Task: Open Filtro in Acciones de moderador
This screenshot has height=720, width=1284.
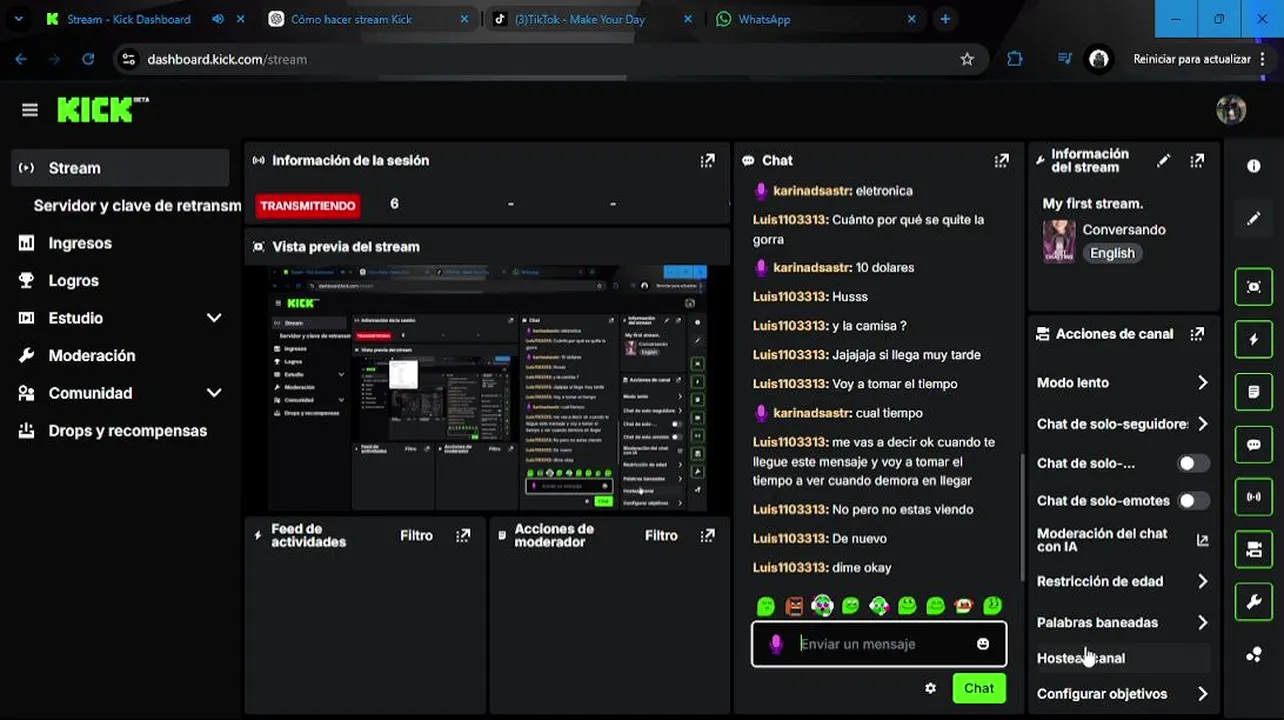Action: tap(661, 536)
